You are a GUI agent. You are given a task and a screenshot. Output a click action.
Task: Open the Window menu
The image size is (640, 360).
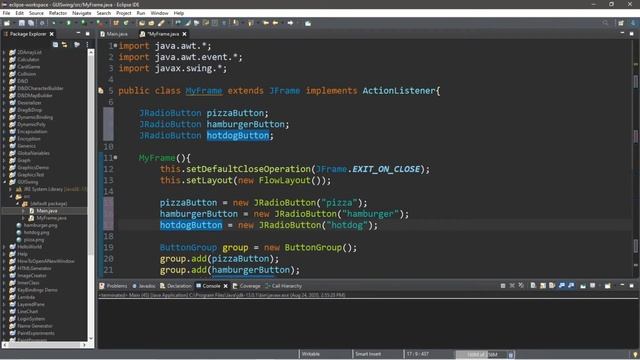(x=159, y=13)
